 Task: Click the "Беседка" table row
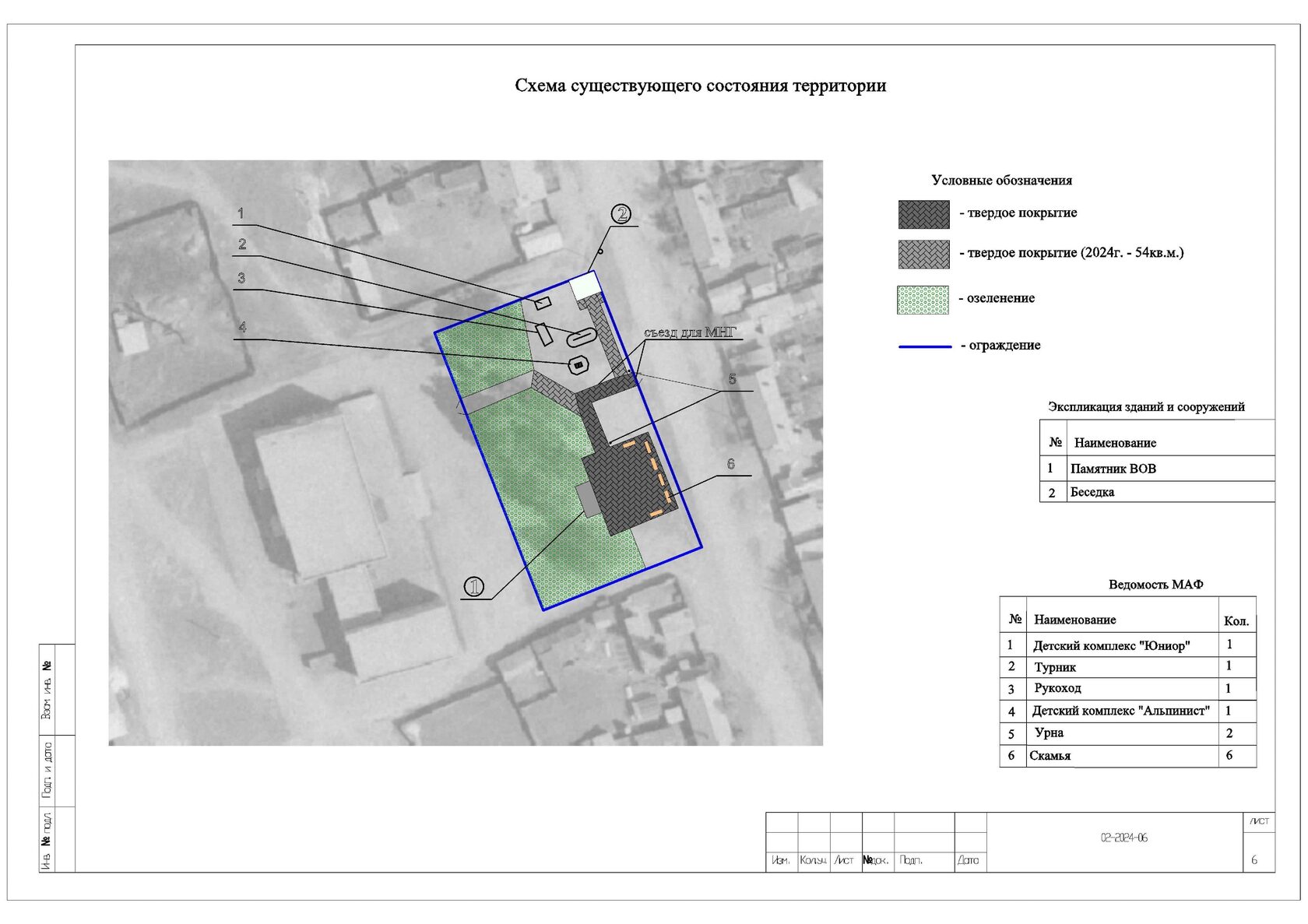pos(1157,492)
